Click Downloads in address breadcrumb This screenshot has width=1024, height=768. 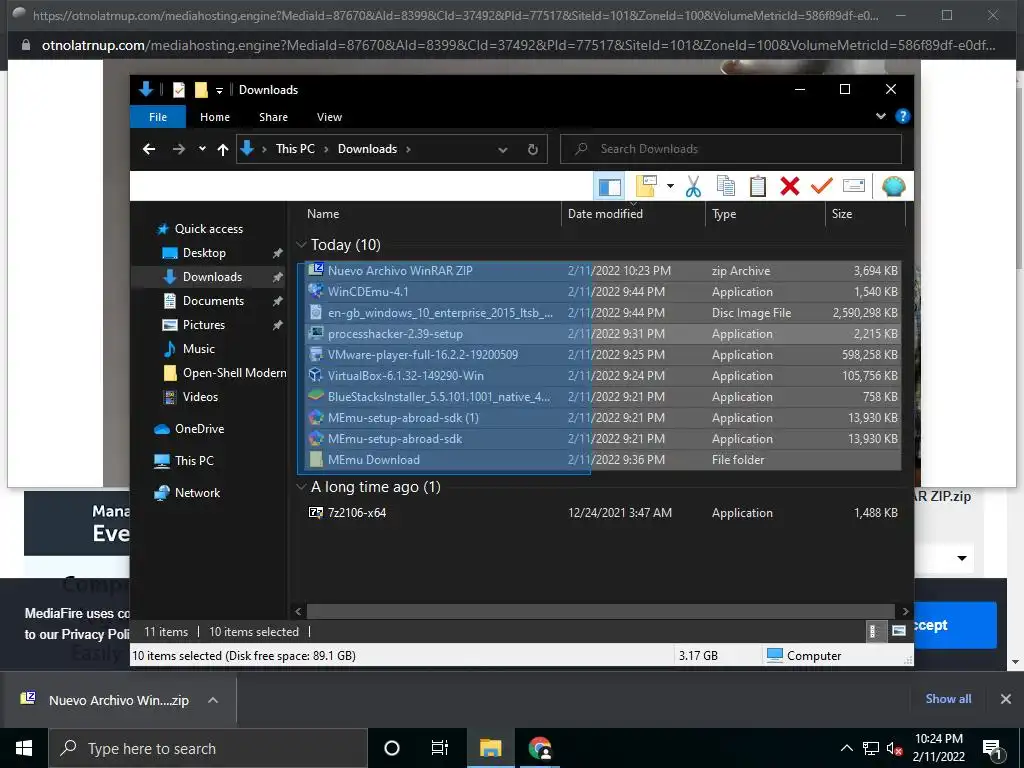click(367, 149)
